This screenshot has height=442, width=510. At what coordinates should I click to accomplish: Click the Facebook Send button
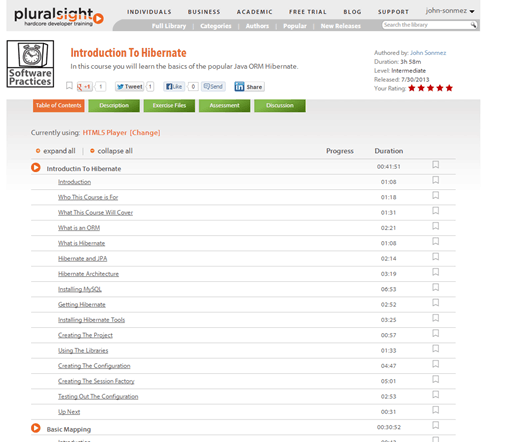[x=213, y=87]
